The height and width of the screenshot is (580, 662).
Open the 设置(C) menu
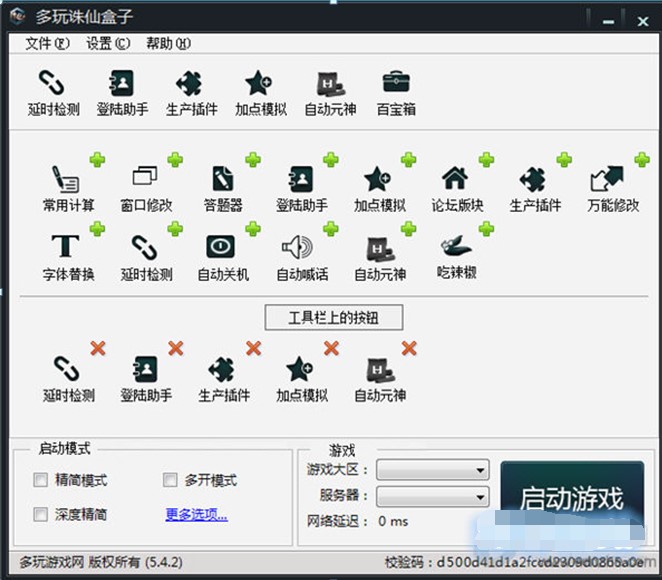[x=108, y=43]
